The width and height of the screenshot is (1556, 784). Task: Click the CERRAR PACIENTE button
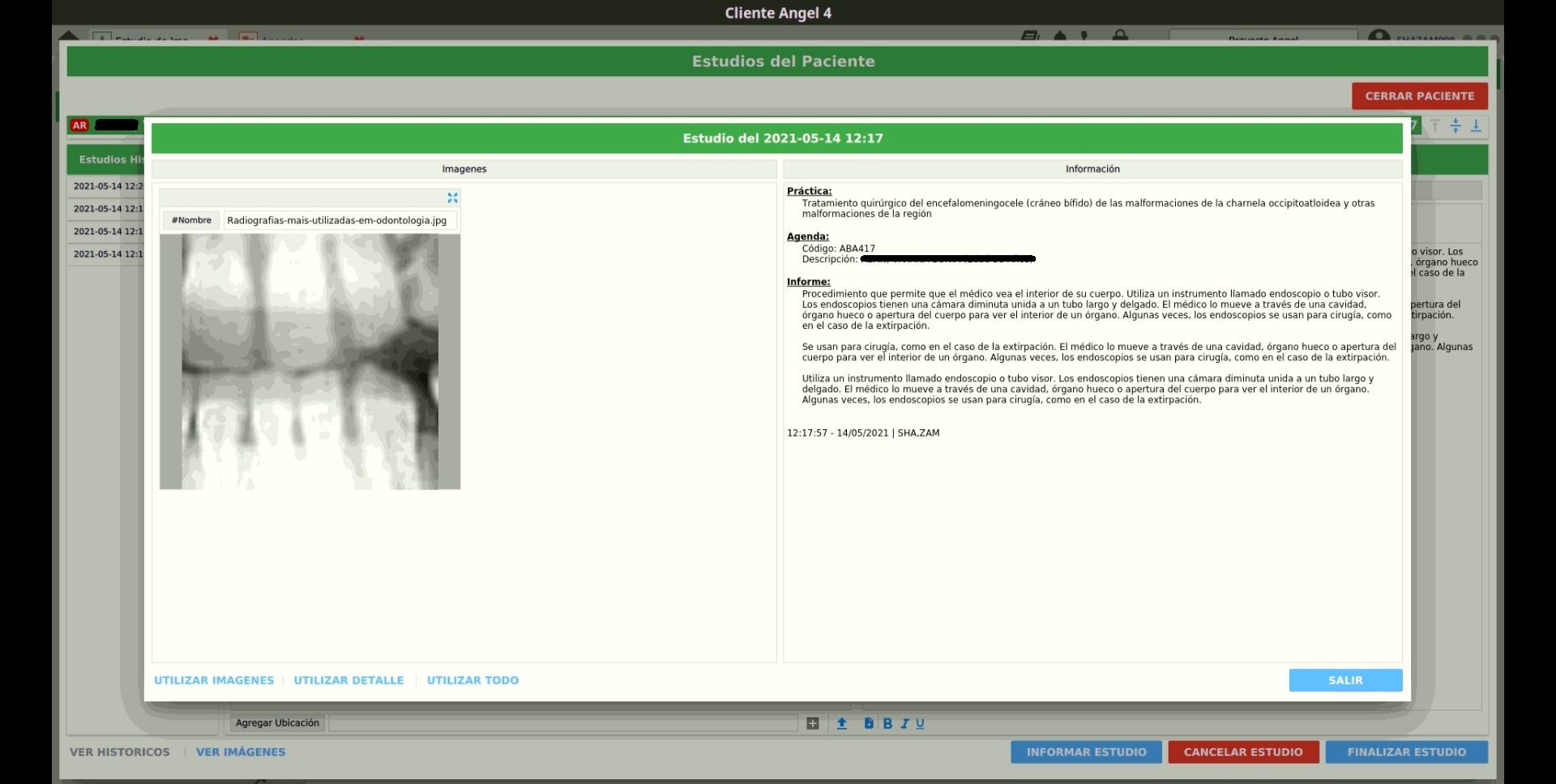point(1420,96)
